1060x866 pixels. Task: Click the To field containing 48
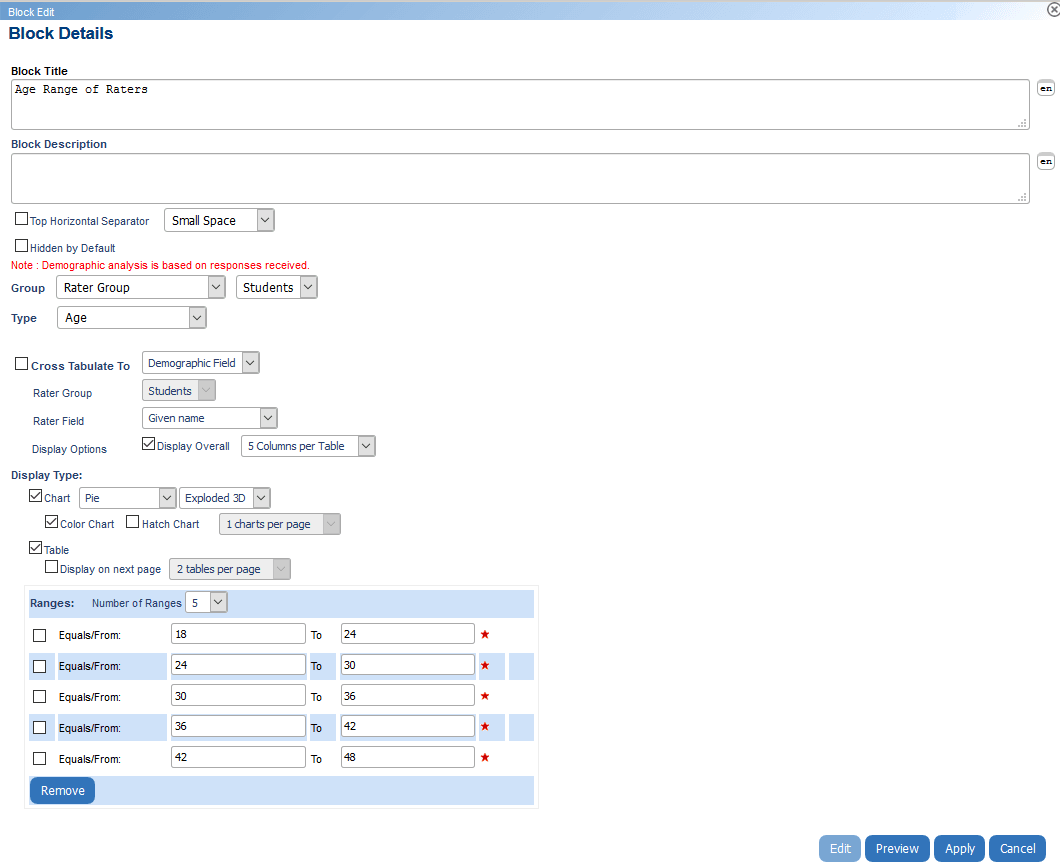point(408,757)
